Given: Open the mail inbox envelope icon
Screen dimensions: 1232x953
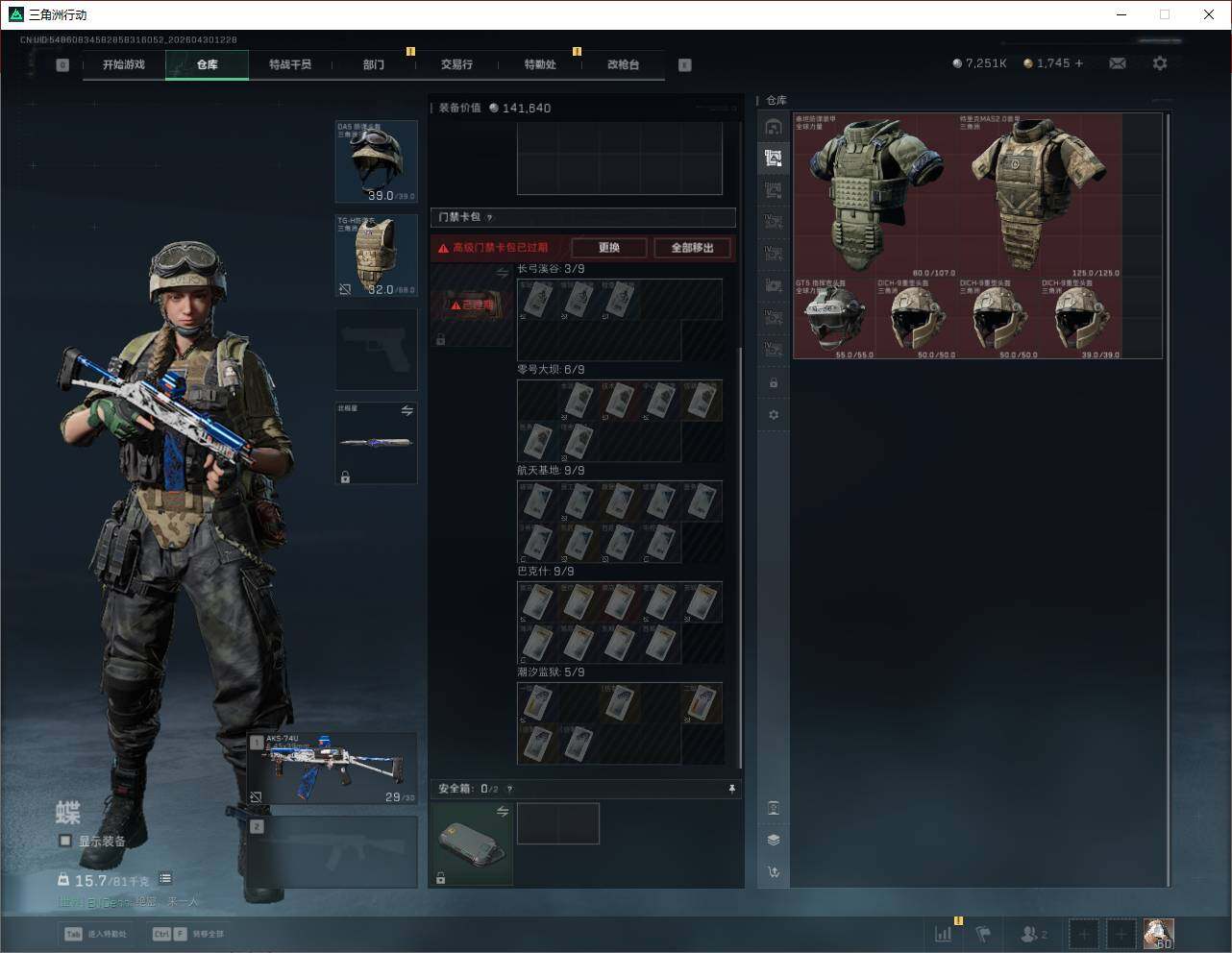Looking at the screenshot, I should point(1118,63).
